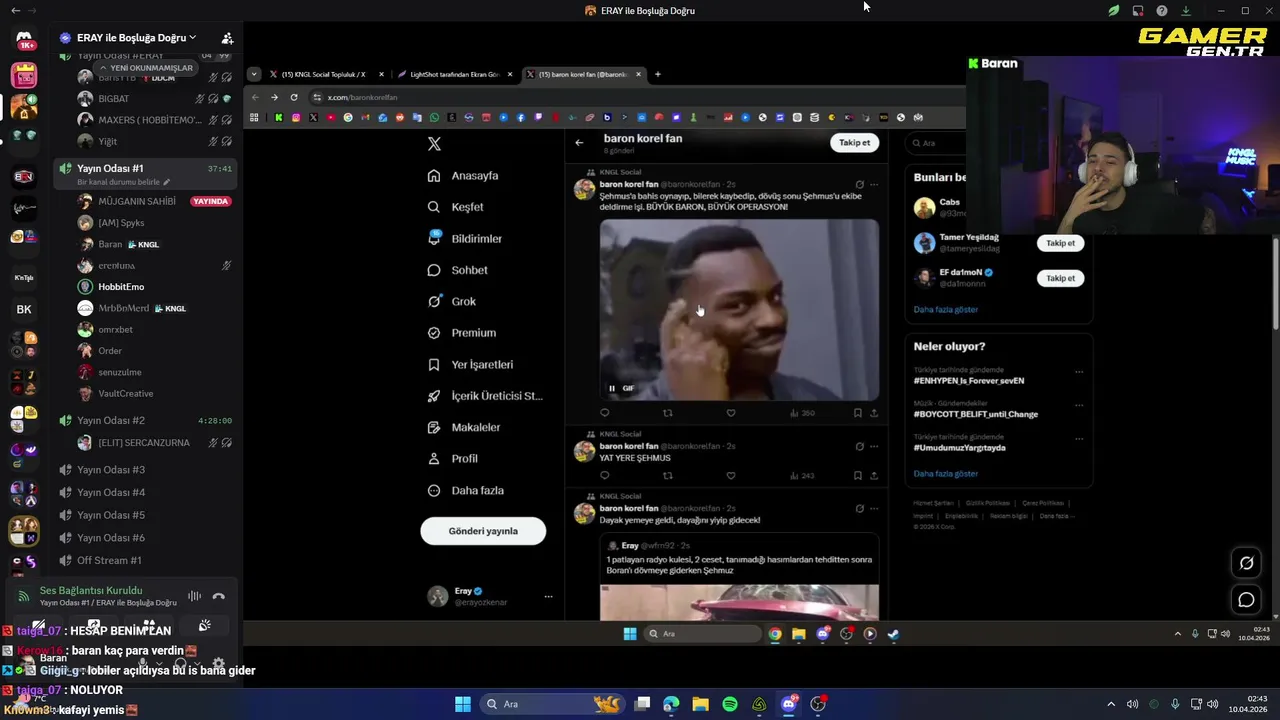Repost the BÜYÜK BARON tweet
The height and width of the screenshot is (720, 1280).
668,413
